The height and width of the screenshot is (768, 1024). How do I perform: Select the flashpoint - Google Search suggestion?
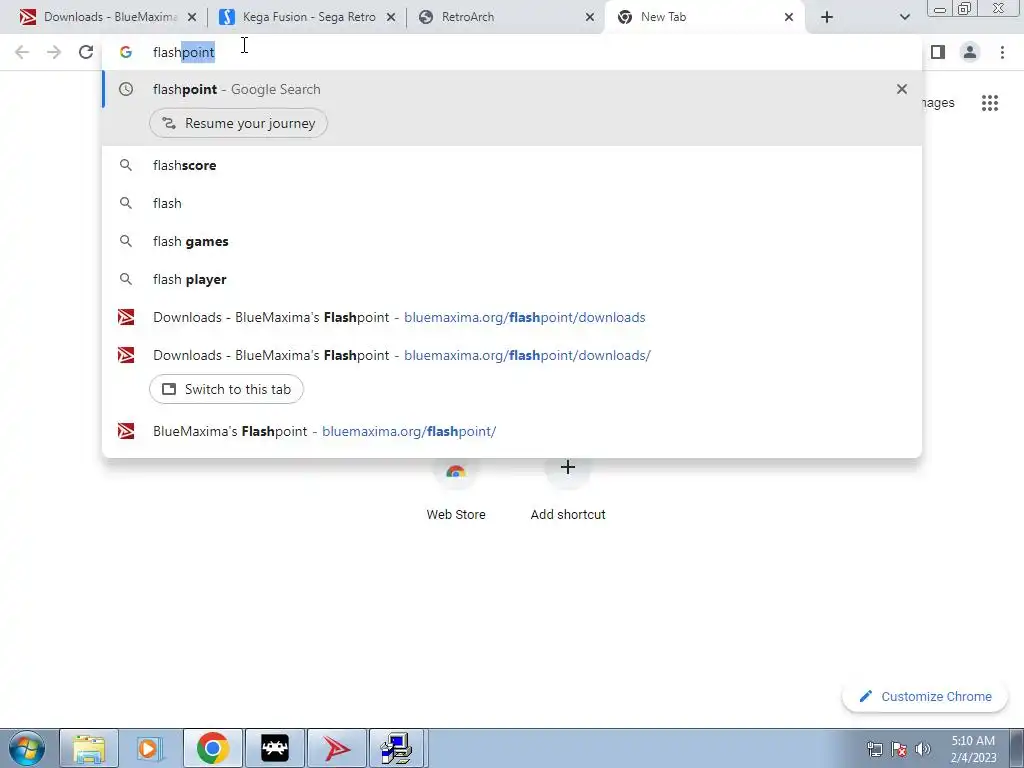coord(513,89)
